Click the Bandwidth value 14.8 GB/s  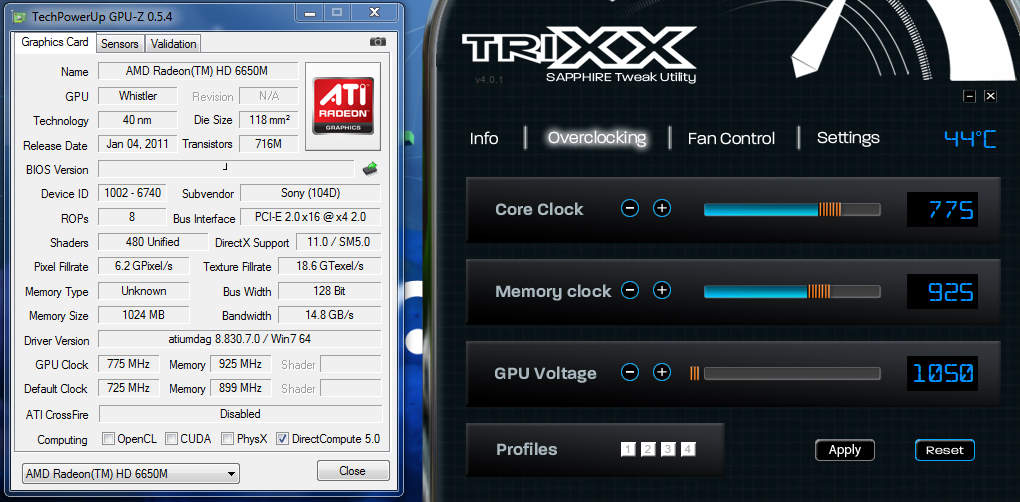point(330,315)
